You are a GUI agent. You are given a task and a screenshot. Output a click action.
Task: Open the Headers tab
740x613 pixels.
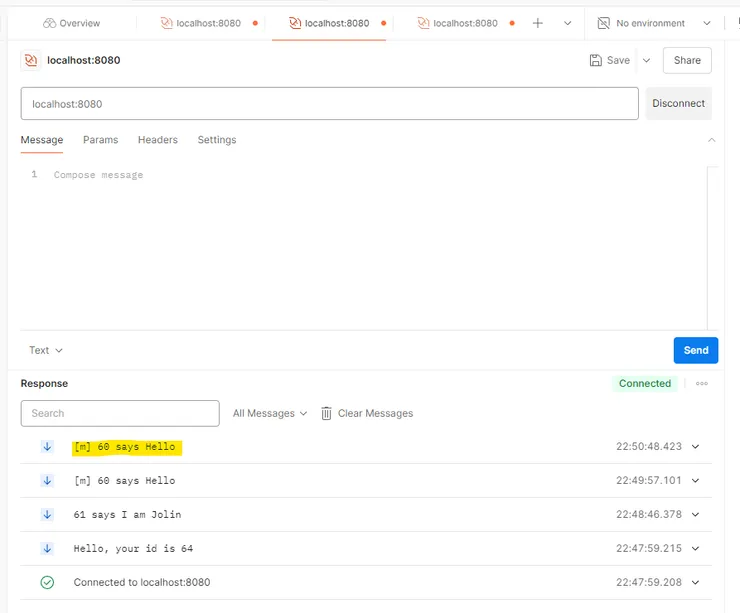tap(158, 140)
